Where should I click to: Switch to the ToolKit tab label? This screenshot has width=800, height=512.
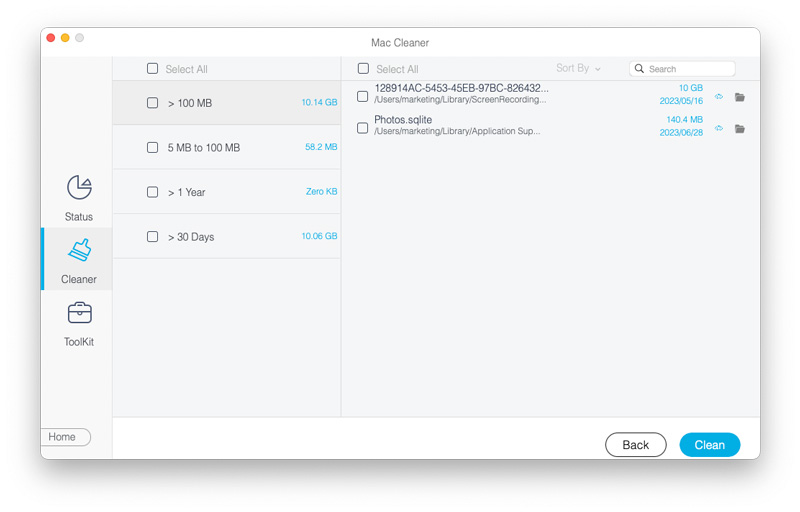point(79,342)
